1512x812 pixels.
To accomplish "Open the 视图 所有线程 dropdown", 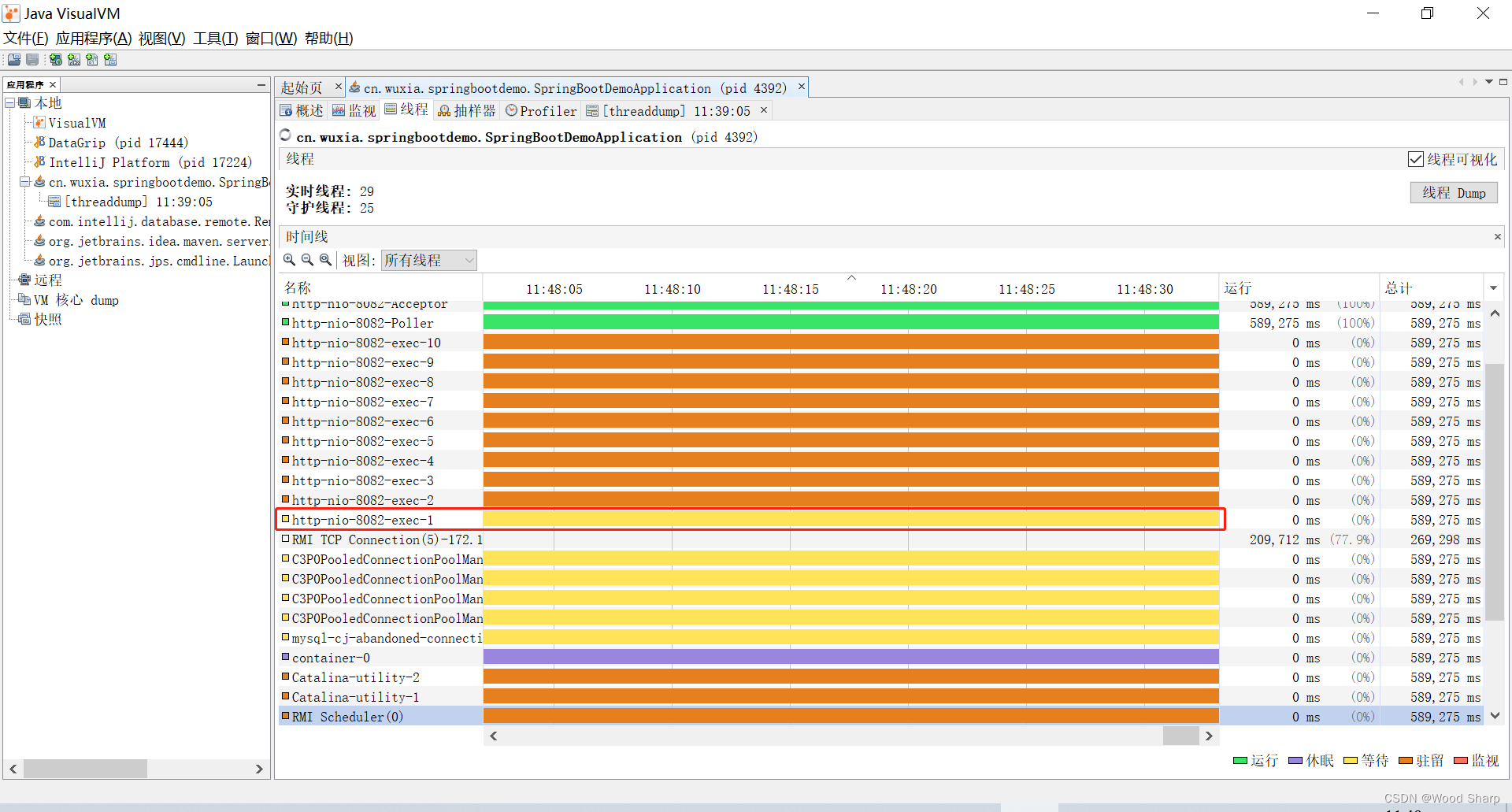I will click(429, 261).
